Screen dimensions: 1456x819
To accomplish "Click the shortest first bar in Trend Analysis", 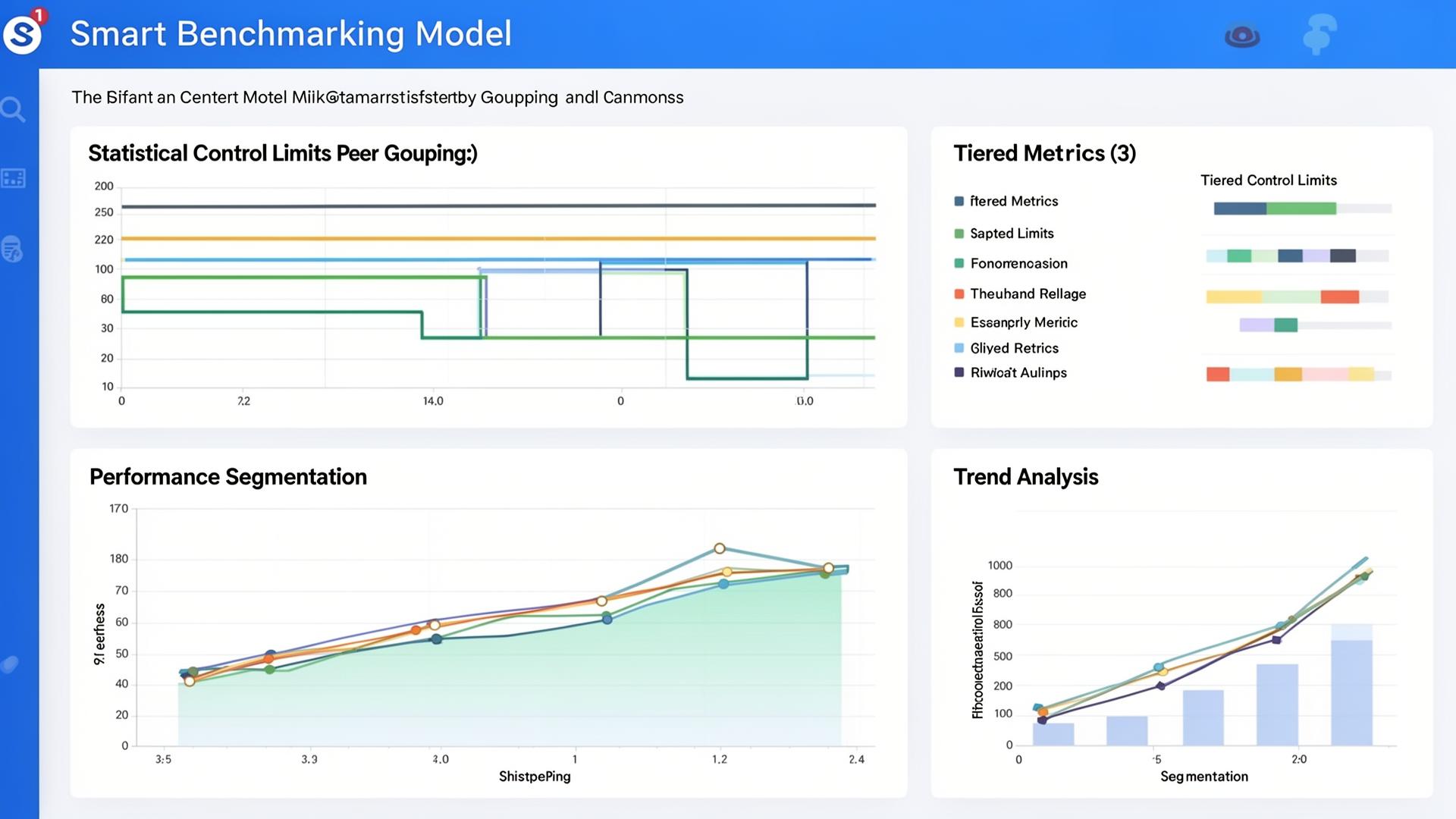I will coord(1053,734).
